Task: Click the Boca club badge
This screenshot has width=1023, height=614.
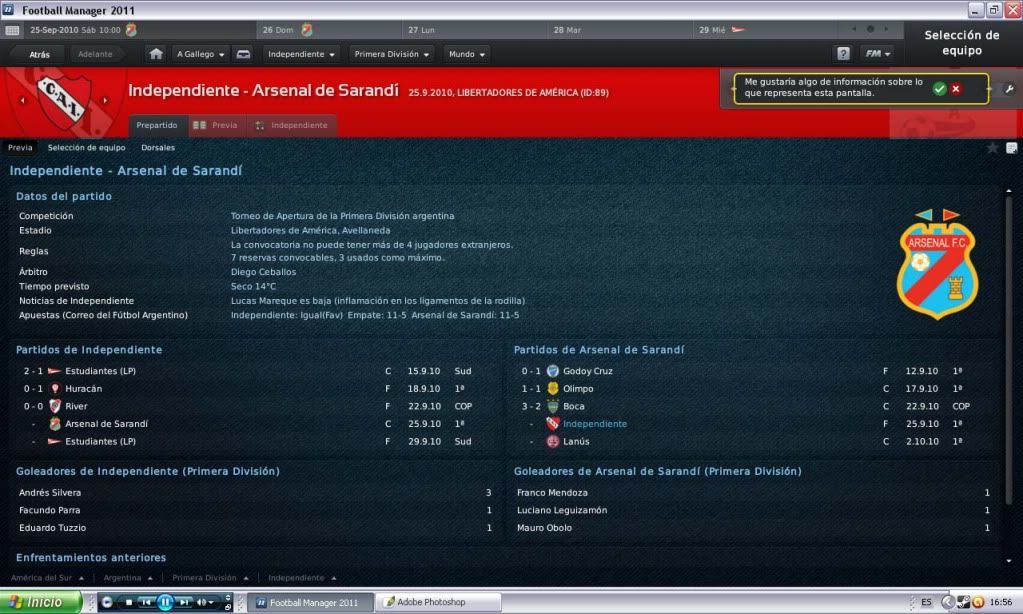Action: 553,406
